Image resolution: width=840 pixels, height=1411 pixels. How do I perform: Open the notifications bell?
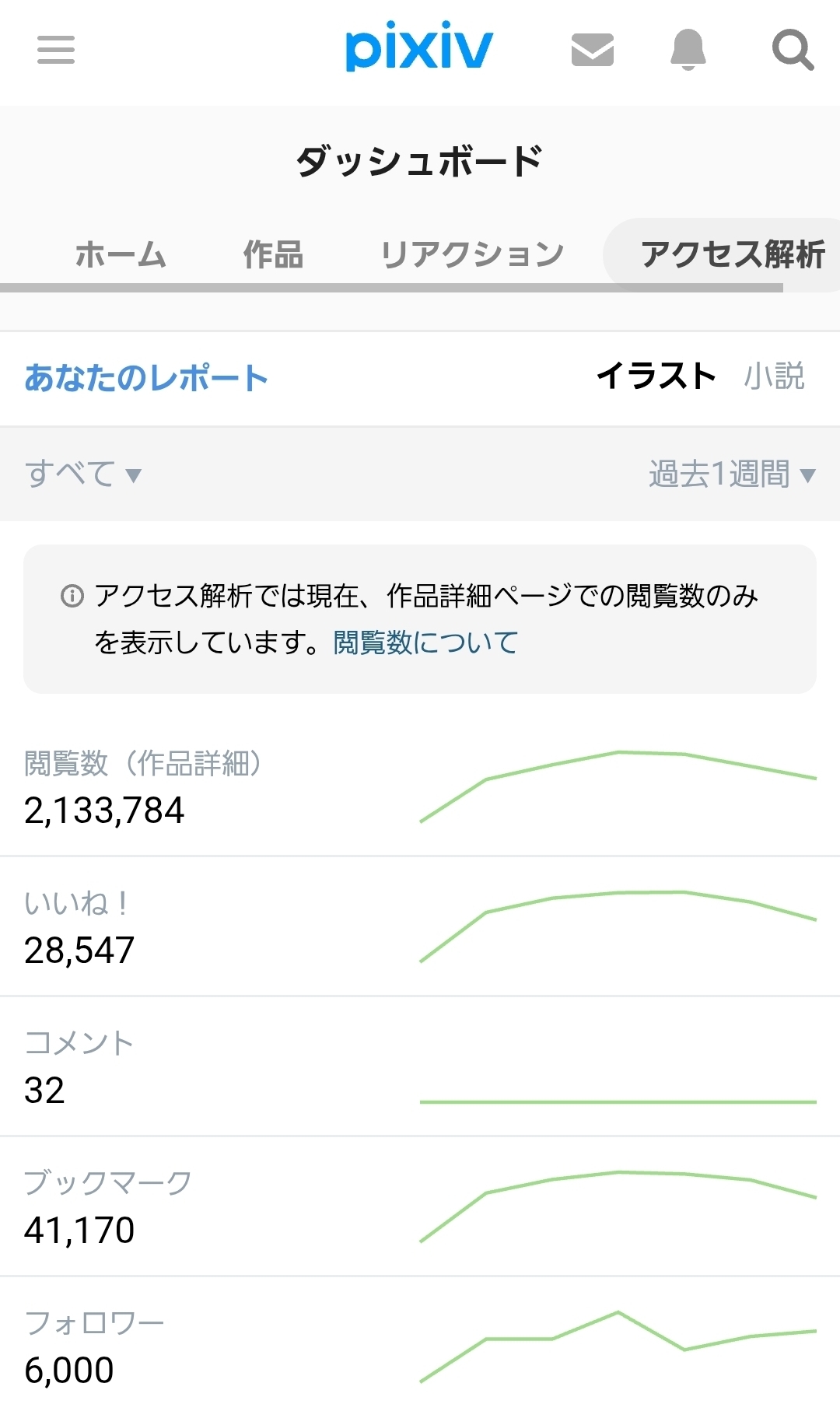click(688, 50)
